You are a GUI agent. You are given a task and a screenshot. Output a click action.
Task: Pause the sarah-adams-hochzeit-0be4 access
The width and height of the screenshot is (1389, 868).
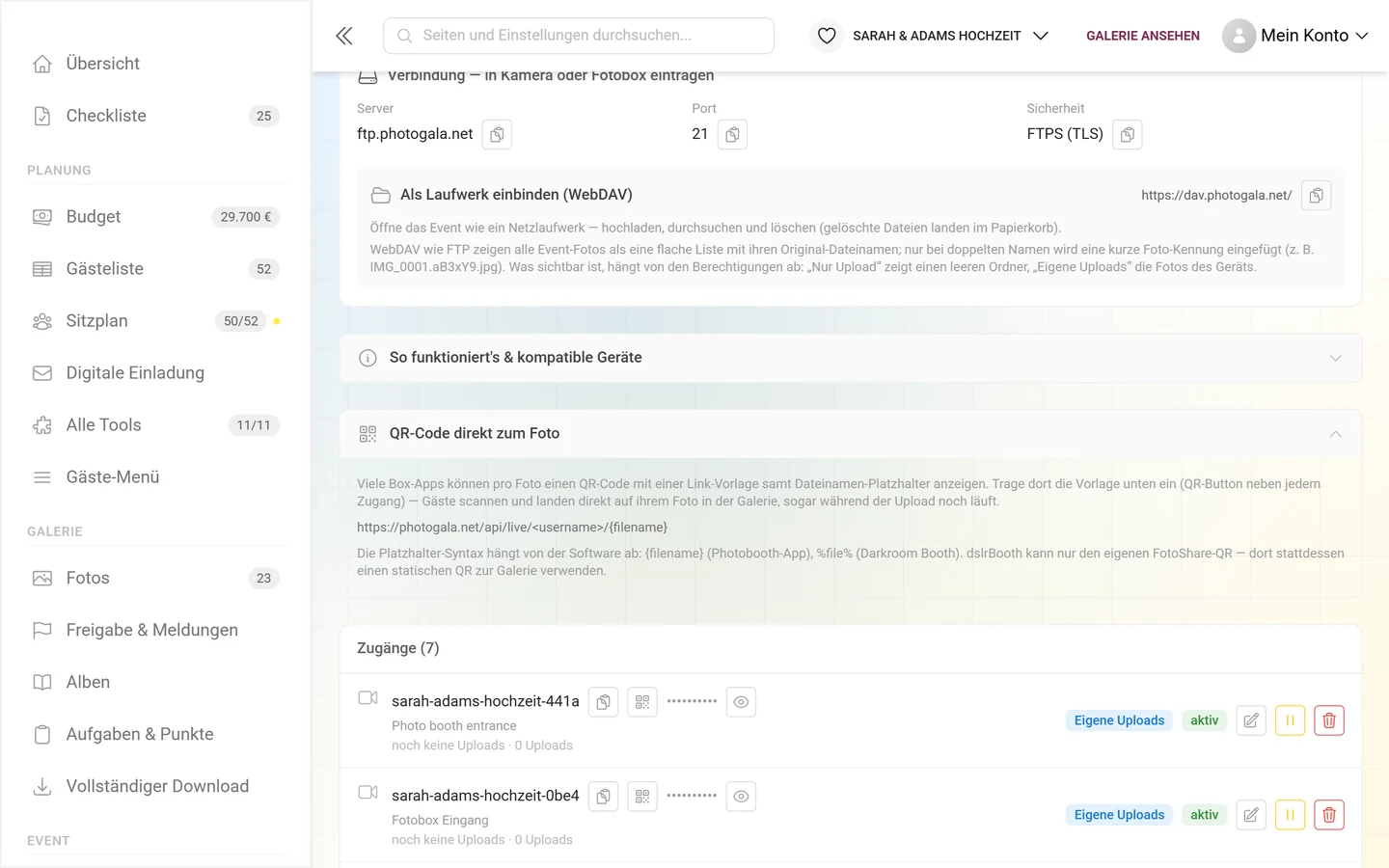click(1290, 815)
